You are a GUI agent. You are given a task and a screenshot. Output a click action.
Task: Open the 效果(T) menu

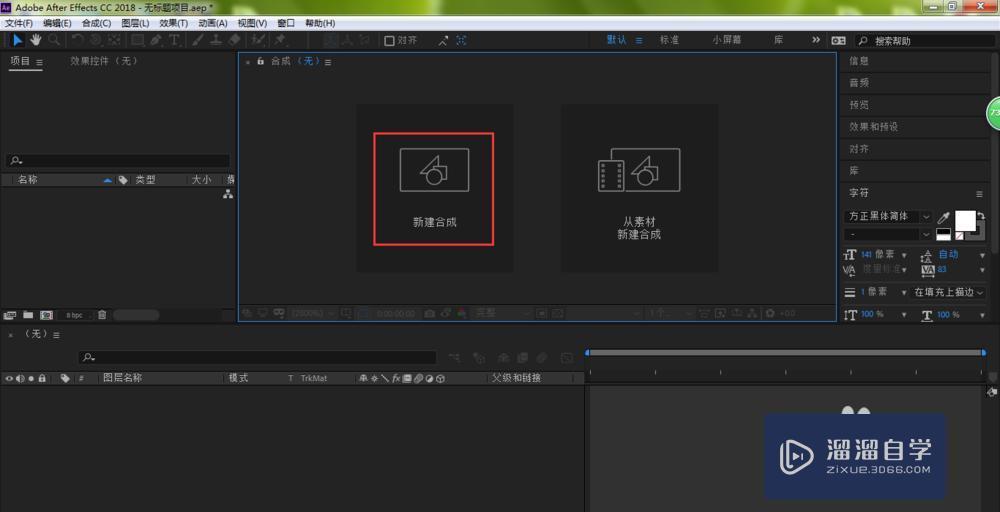coord(173,23)
